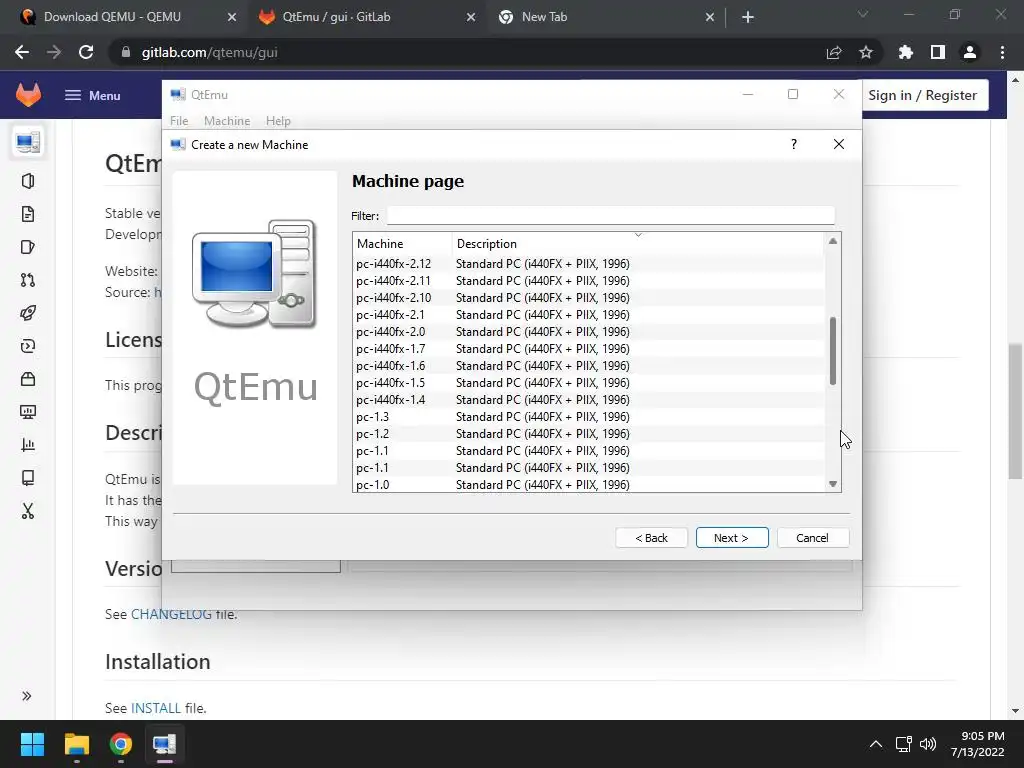Go back with the browser back arrow
This screenshot has height=768, width=1024.
pos(22,52)
